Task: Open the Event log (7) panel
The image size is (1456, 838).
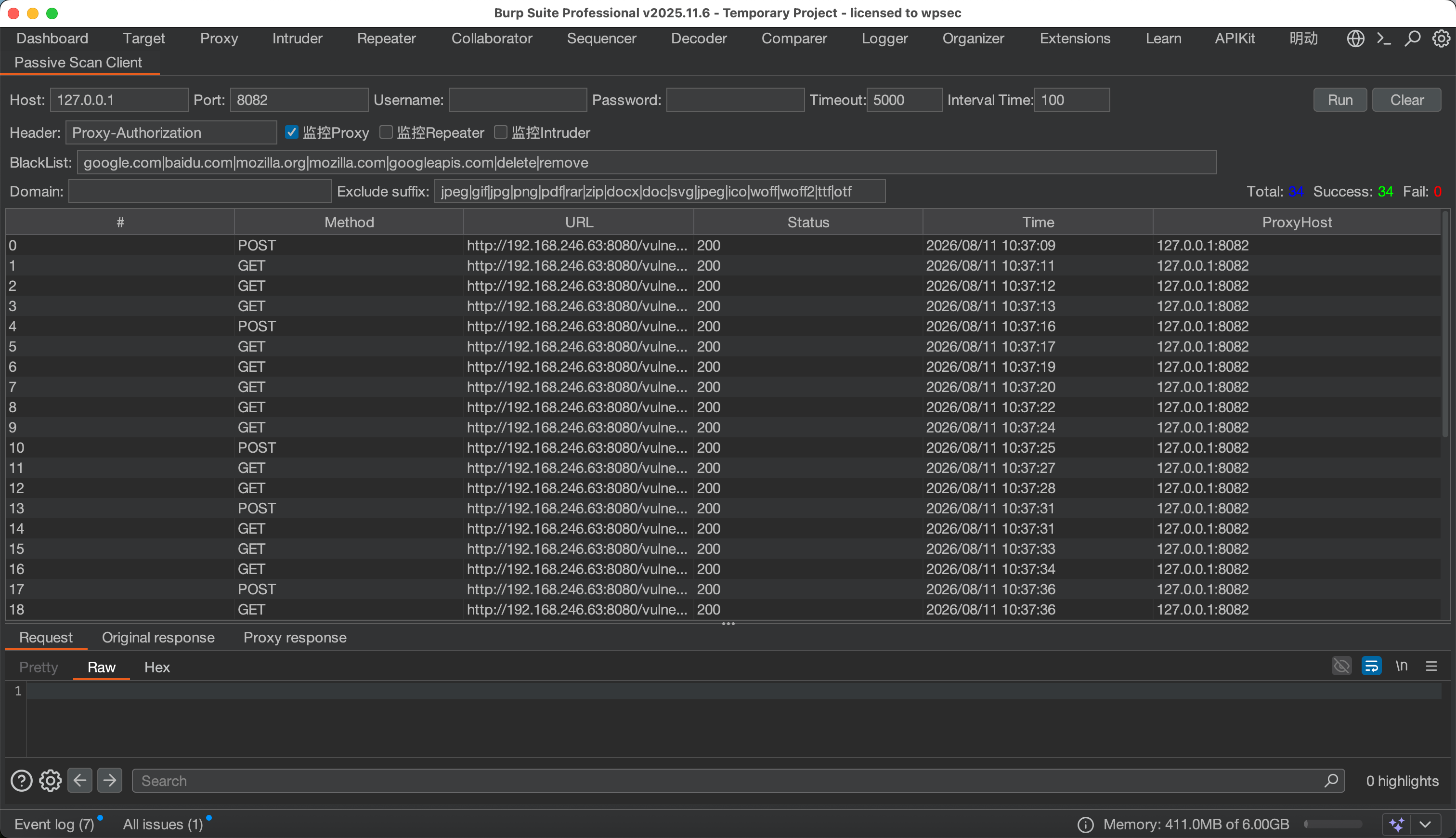Action: (x=54, y=825)
